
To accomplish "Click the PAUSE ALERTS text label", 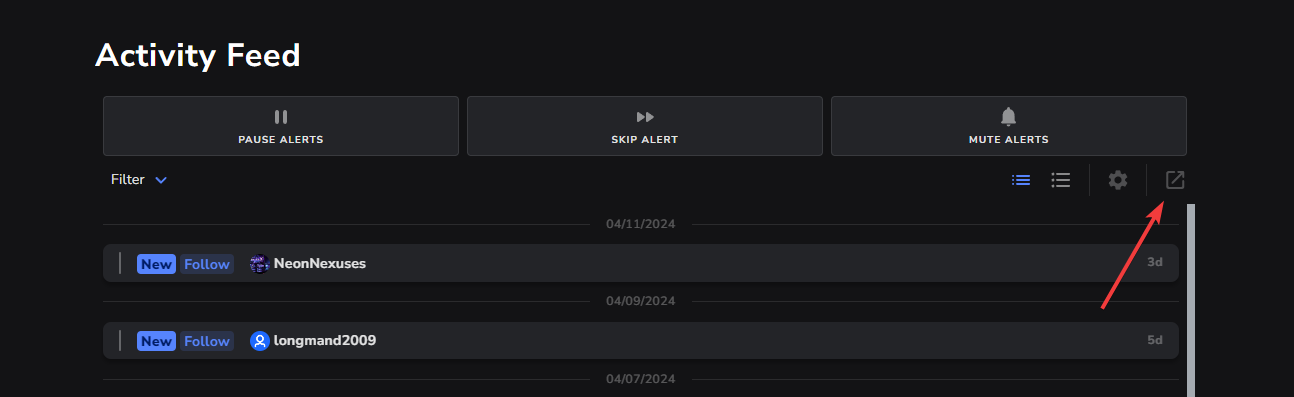I will (281, 140).
